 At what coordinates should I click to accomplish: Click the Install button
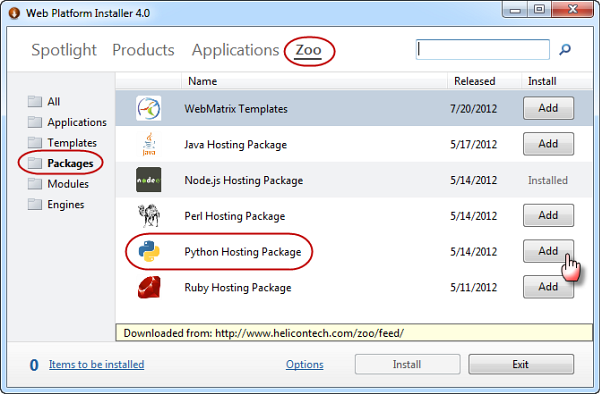408,364
